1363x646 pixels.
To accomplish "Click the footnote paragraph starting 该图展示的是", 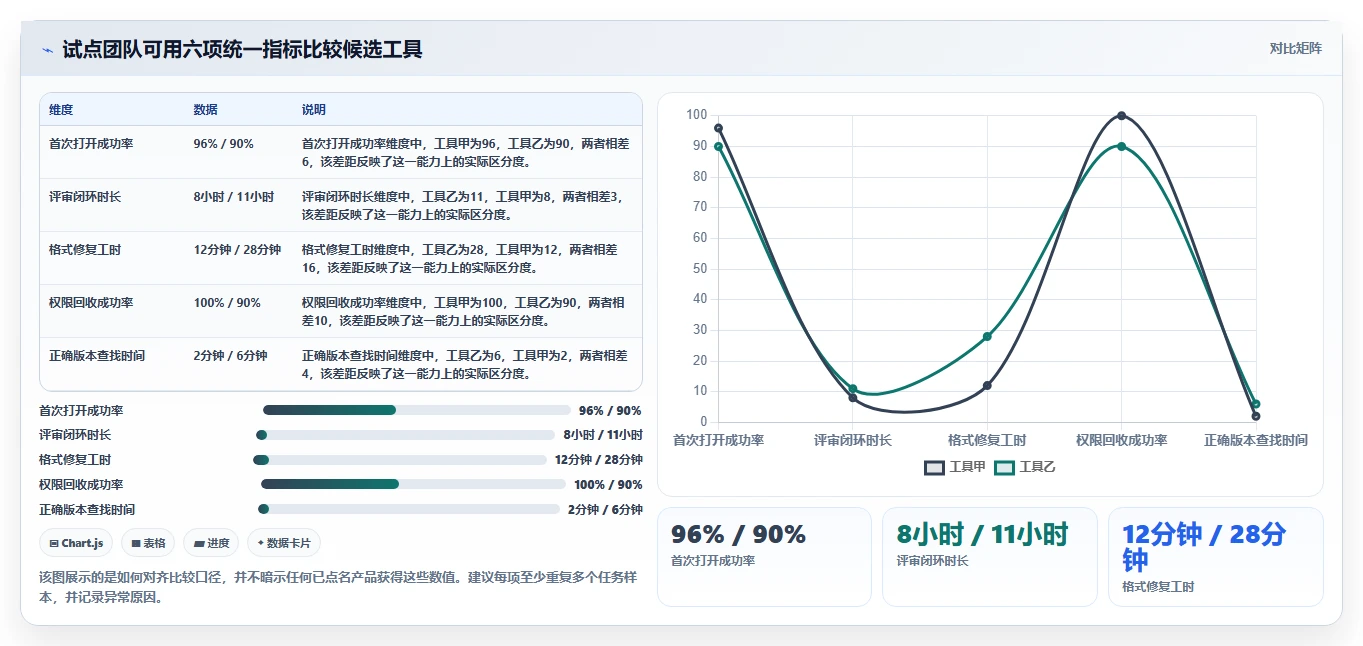I will (x=338, y=587).
